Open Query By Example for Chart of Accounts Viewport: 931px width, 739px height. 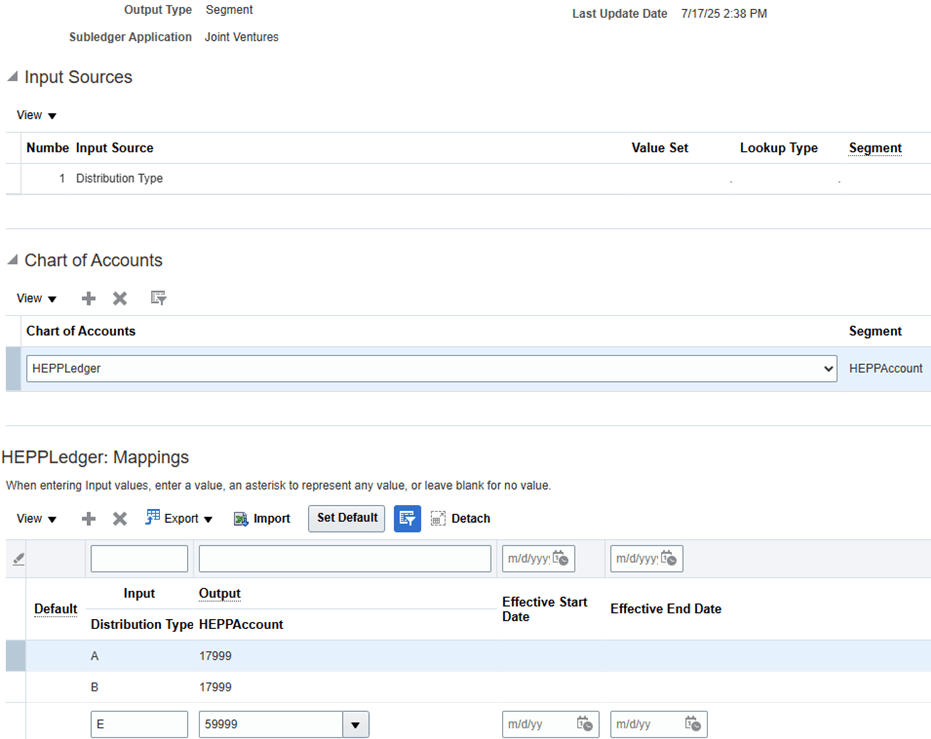point(157,298)
